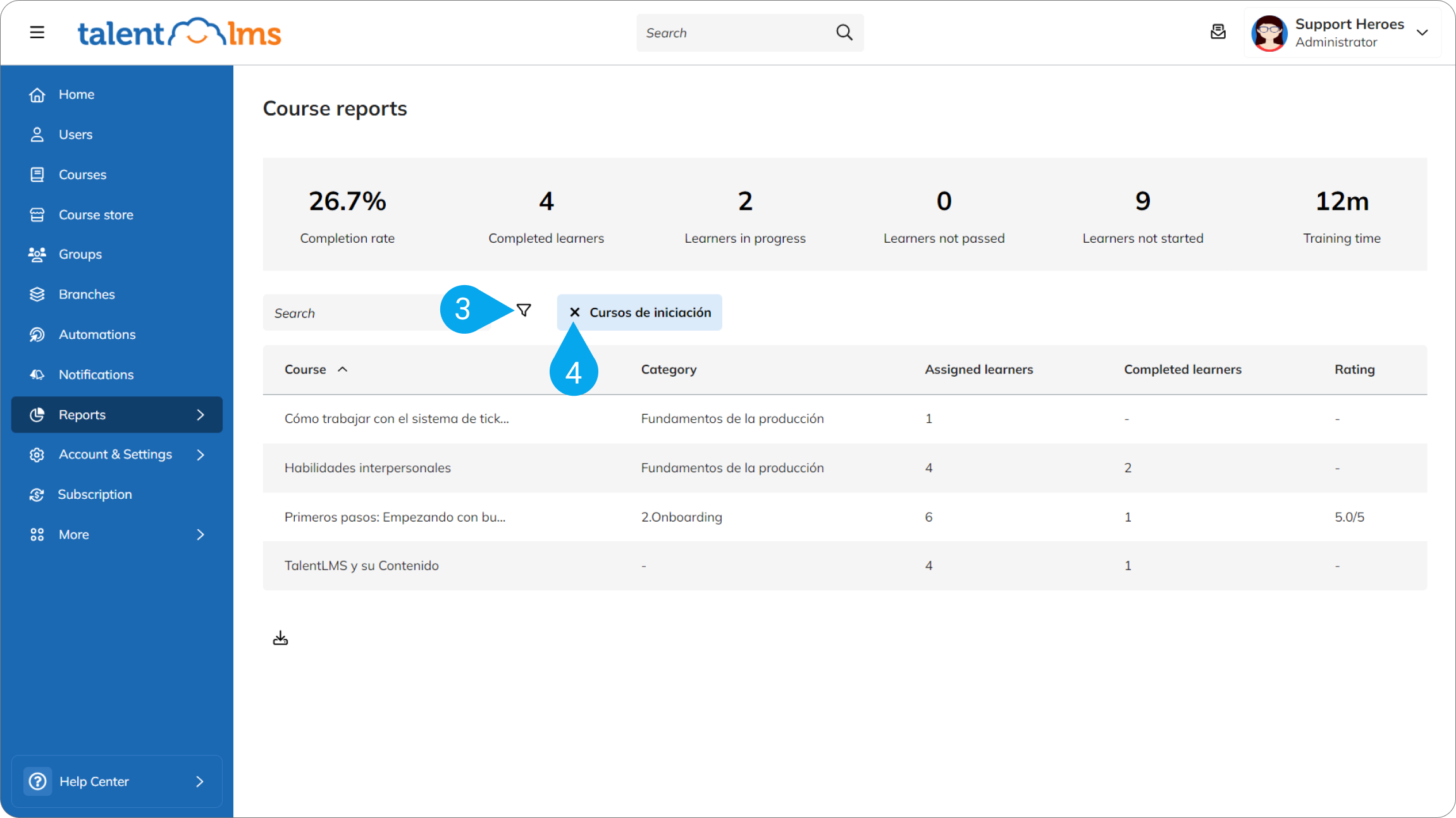Open Primeros pasos: Empezando course row
This screenshot has width=1456, height=818.
tap(845, 517)
